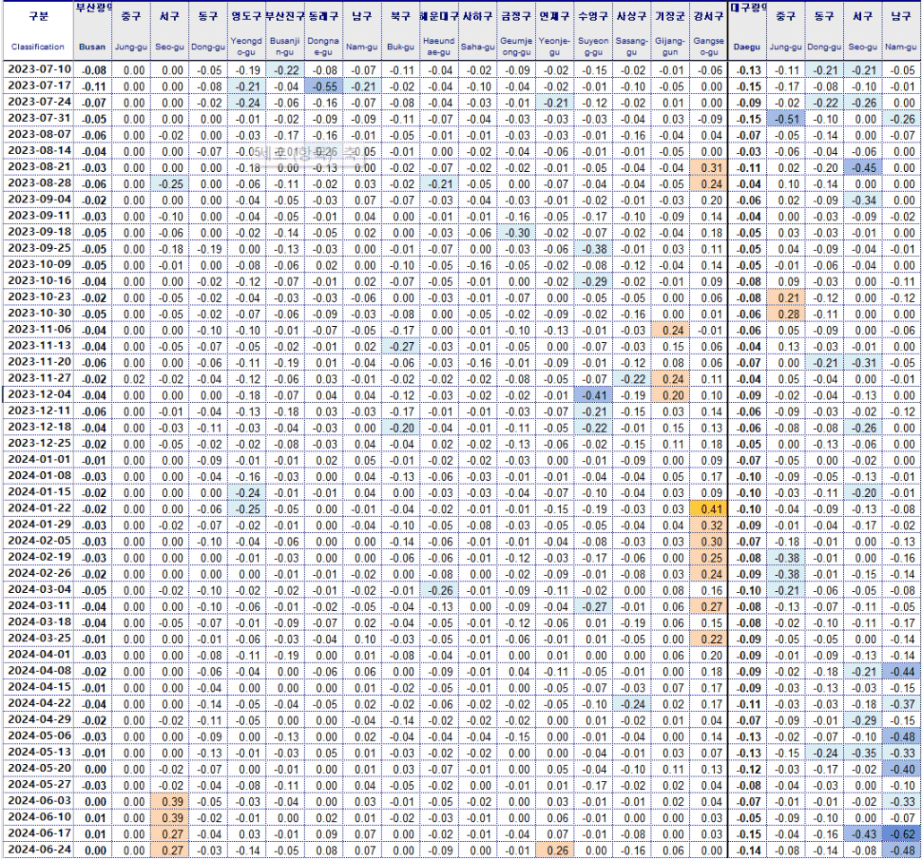922x860 pixels.
Task: Select the Haeundae-gu column header
Action: click(439, 31)
